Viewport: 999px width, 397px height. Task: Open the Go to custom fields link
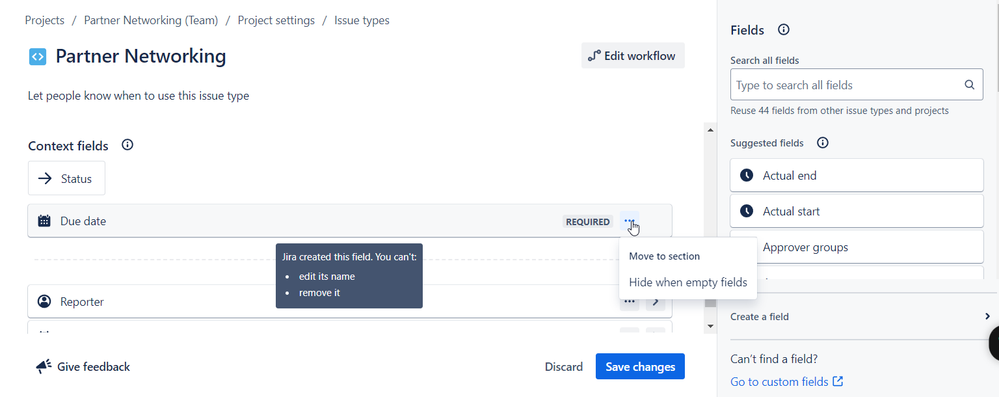click(x=787, y=382)
